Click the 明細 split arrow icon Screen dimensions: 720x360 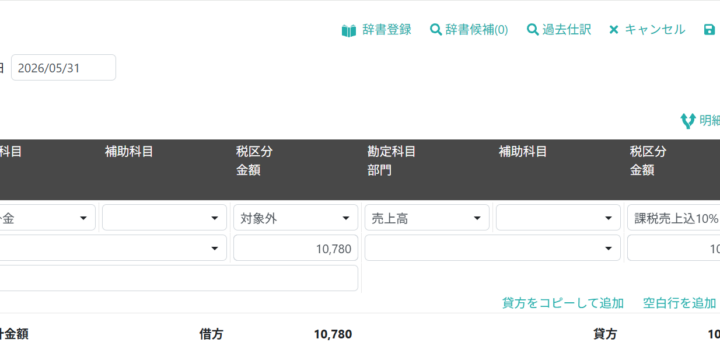(x=687, y=121)
